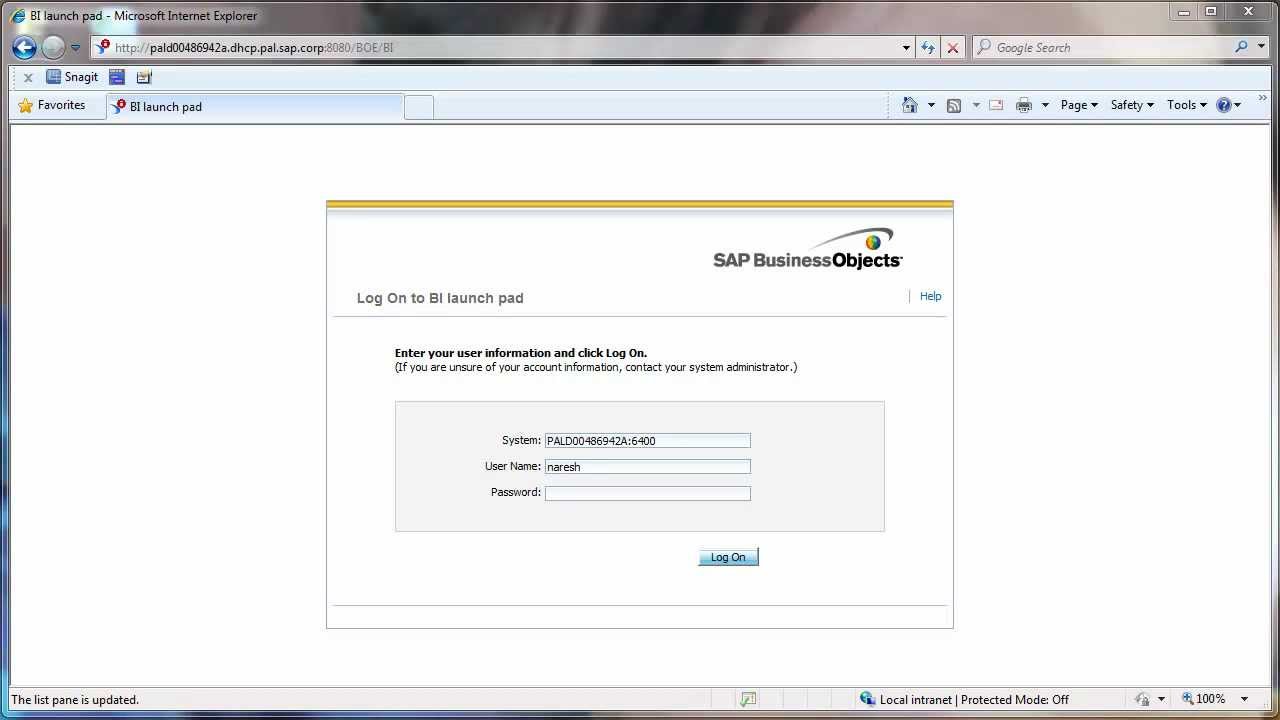Click the Snagit capture button
1280x720 pixels.
pyautogui.click(x=72, y=77)
